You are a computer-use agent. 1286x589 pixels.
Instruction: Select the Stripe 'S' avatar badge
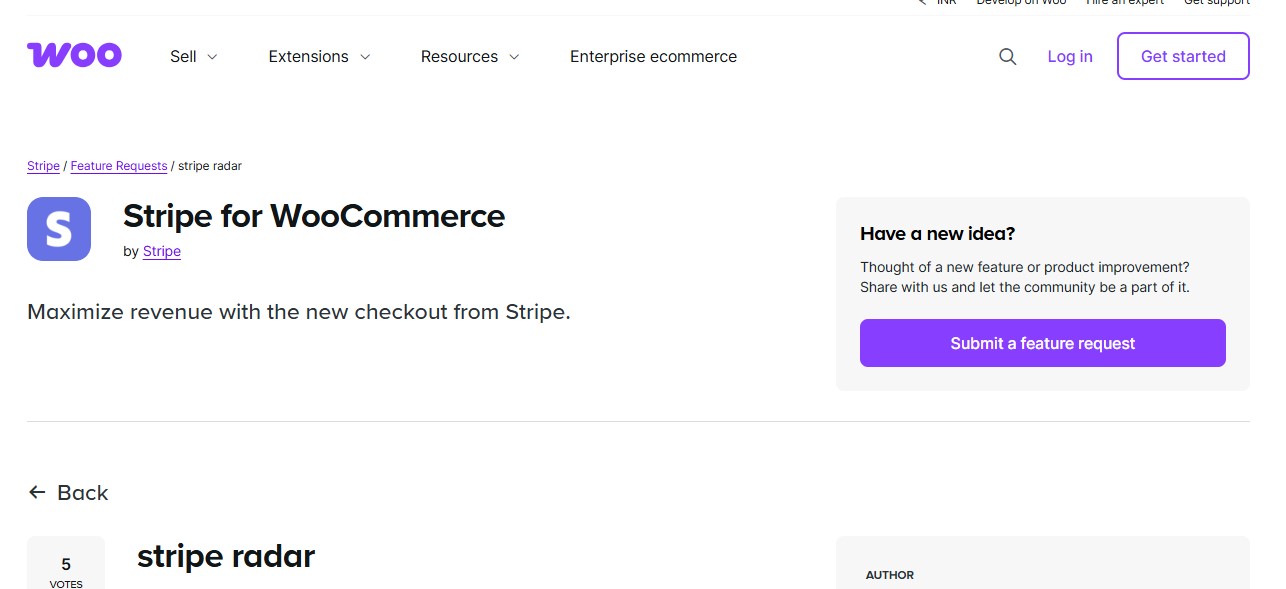[58, 229]
